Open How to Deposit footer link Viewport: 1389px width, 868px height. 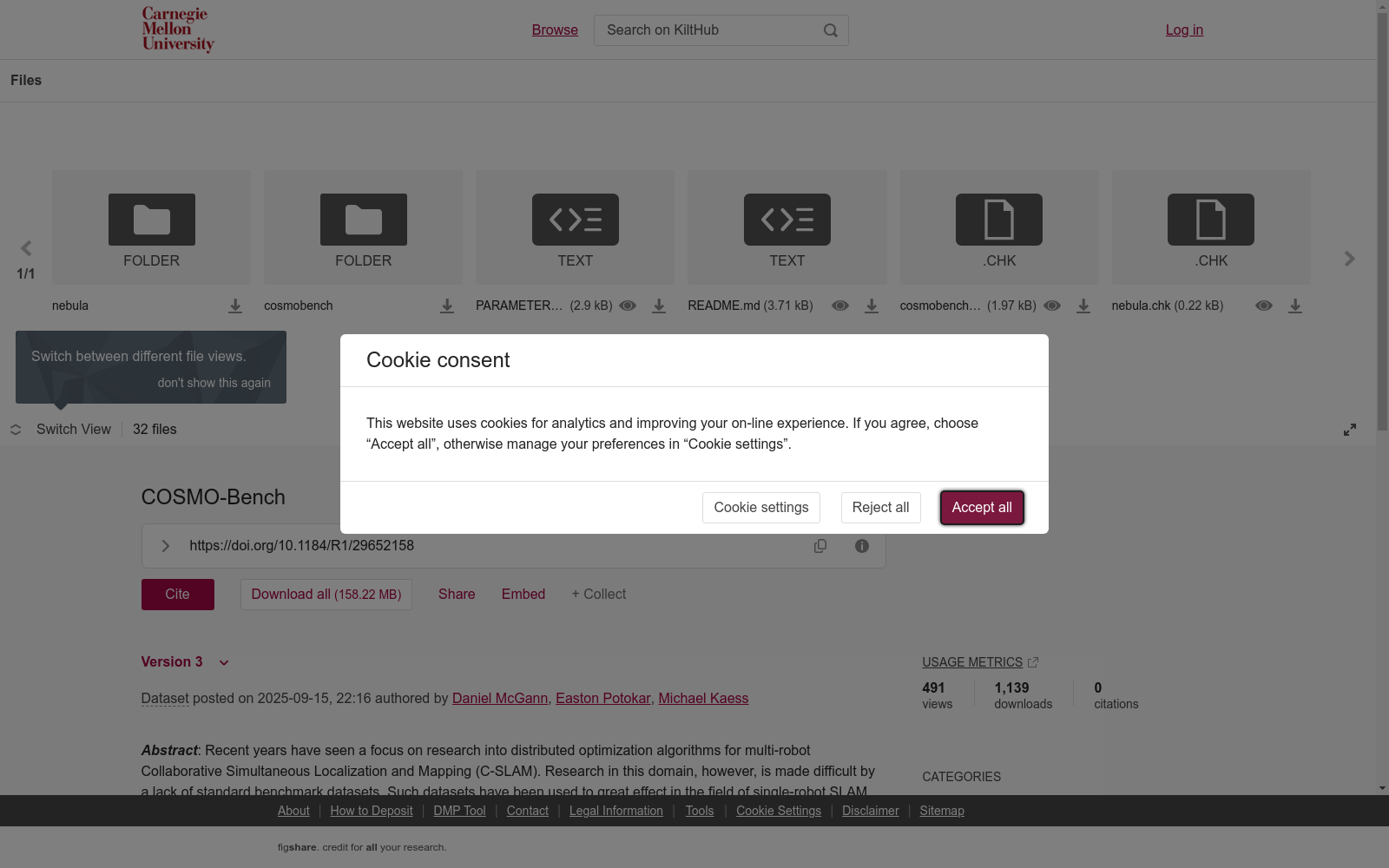[x=372, y=811]
